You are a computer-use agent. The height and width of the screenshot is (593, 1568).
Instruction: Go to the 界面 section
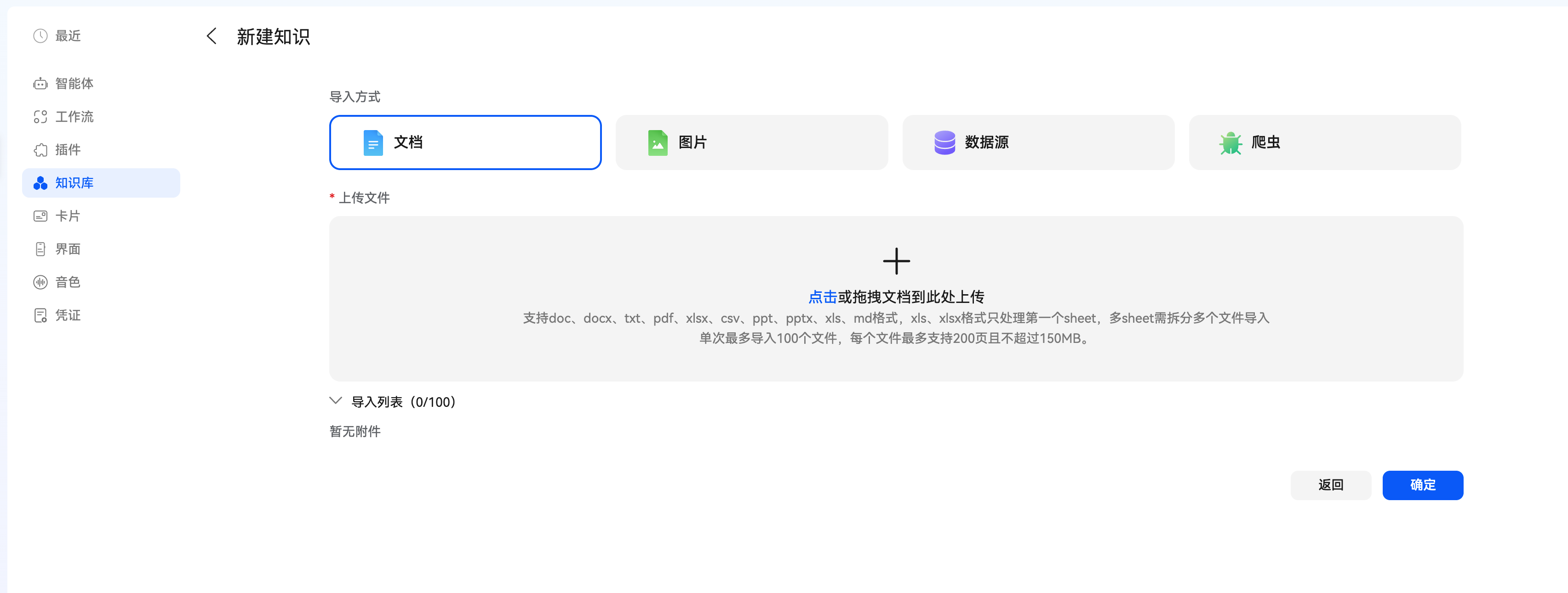click(101, 249)
